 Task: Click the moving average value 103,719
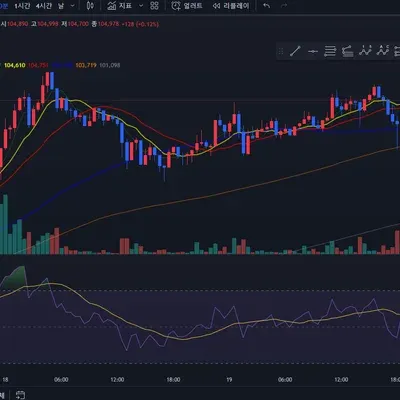click(x=86, y=65)
